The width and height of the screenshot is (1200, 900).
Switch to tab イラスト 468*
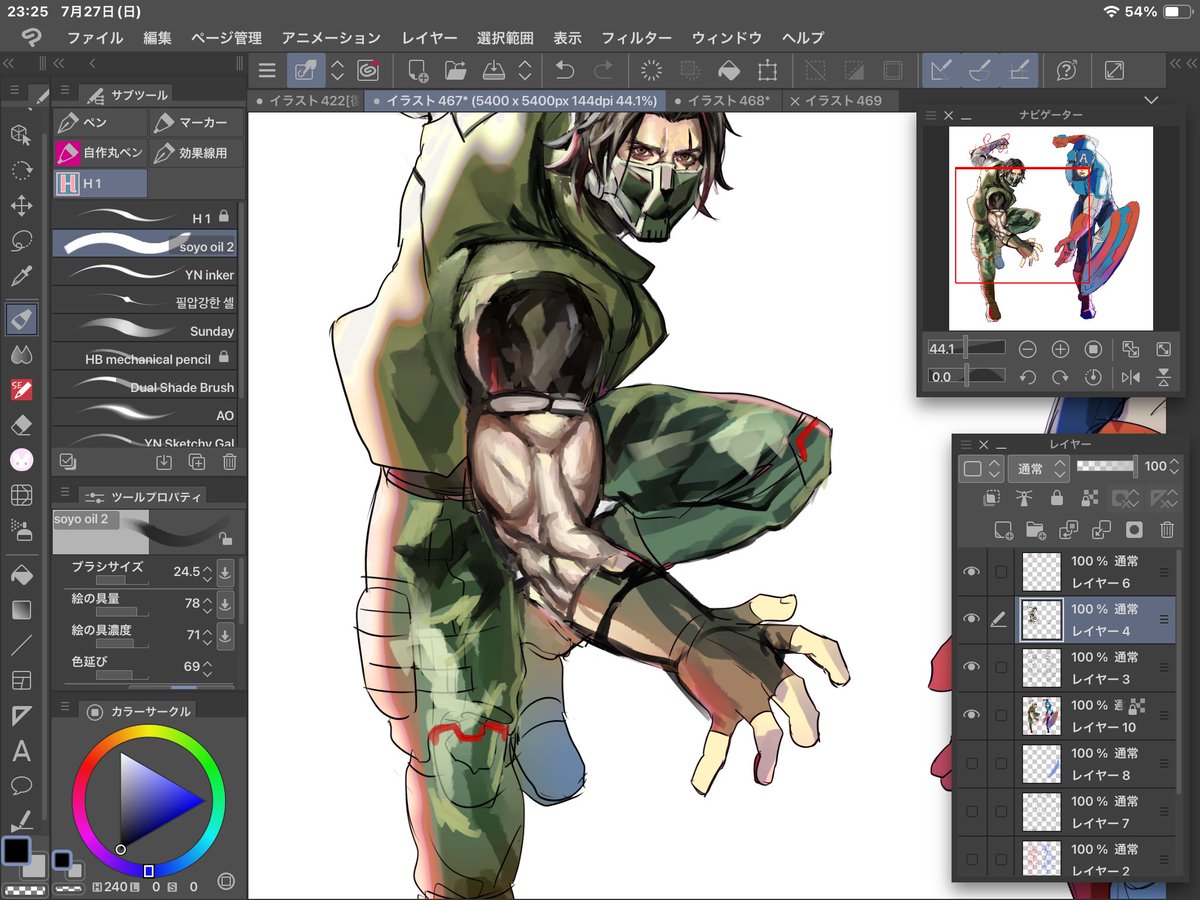723,101
